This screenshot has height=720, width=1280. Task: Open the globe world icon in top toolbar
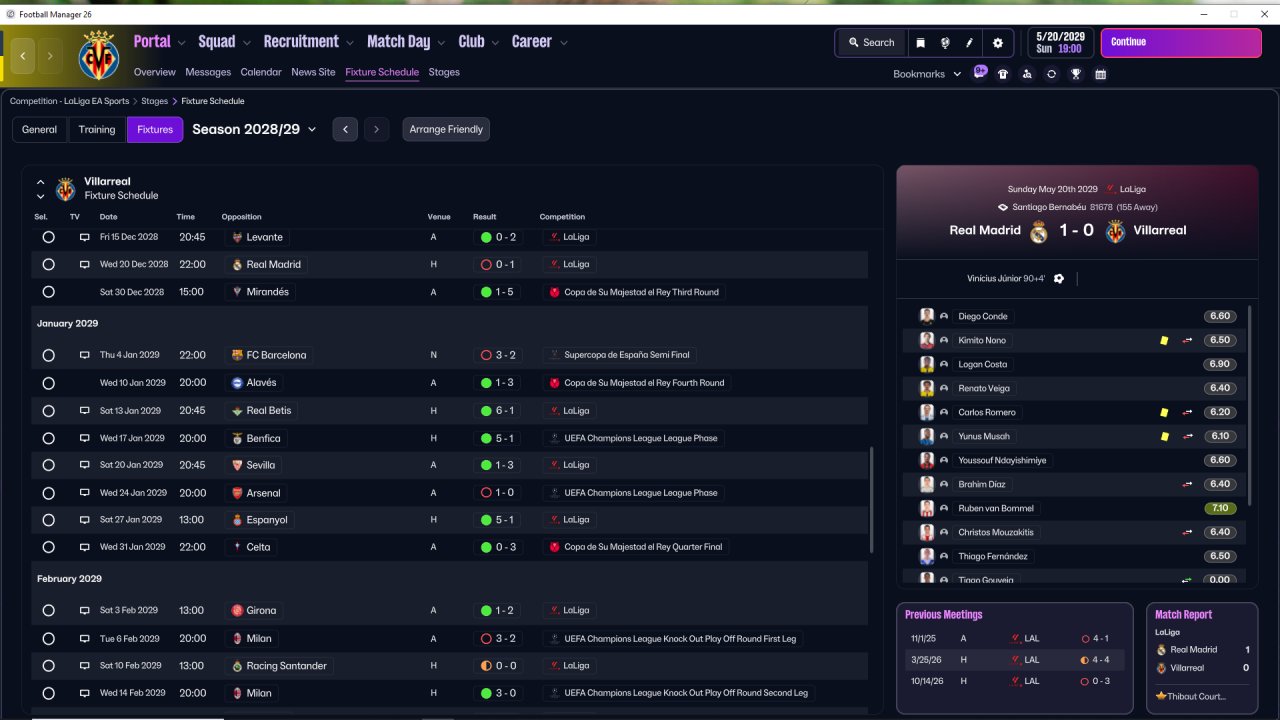point(945,43)
